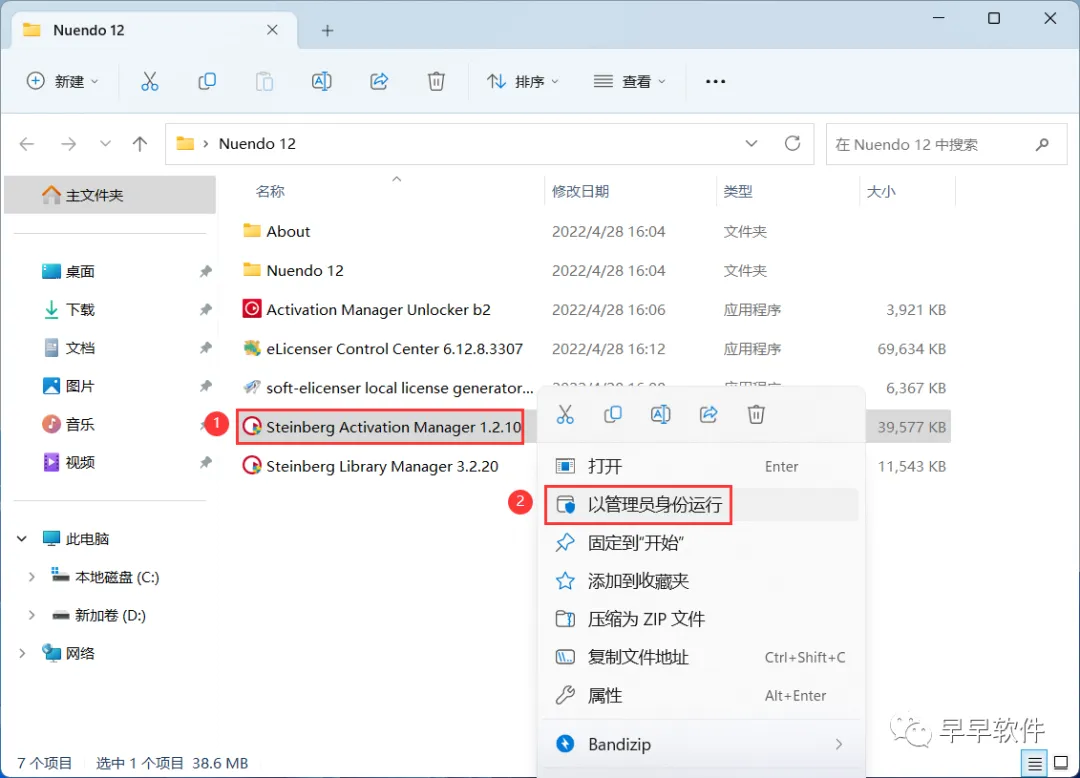This screenshot has width=1080, height=778.
Task: Open a new tab with the plus button
Action: pyautogui.click(x=327, y=30)
